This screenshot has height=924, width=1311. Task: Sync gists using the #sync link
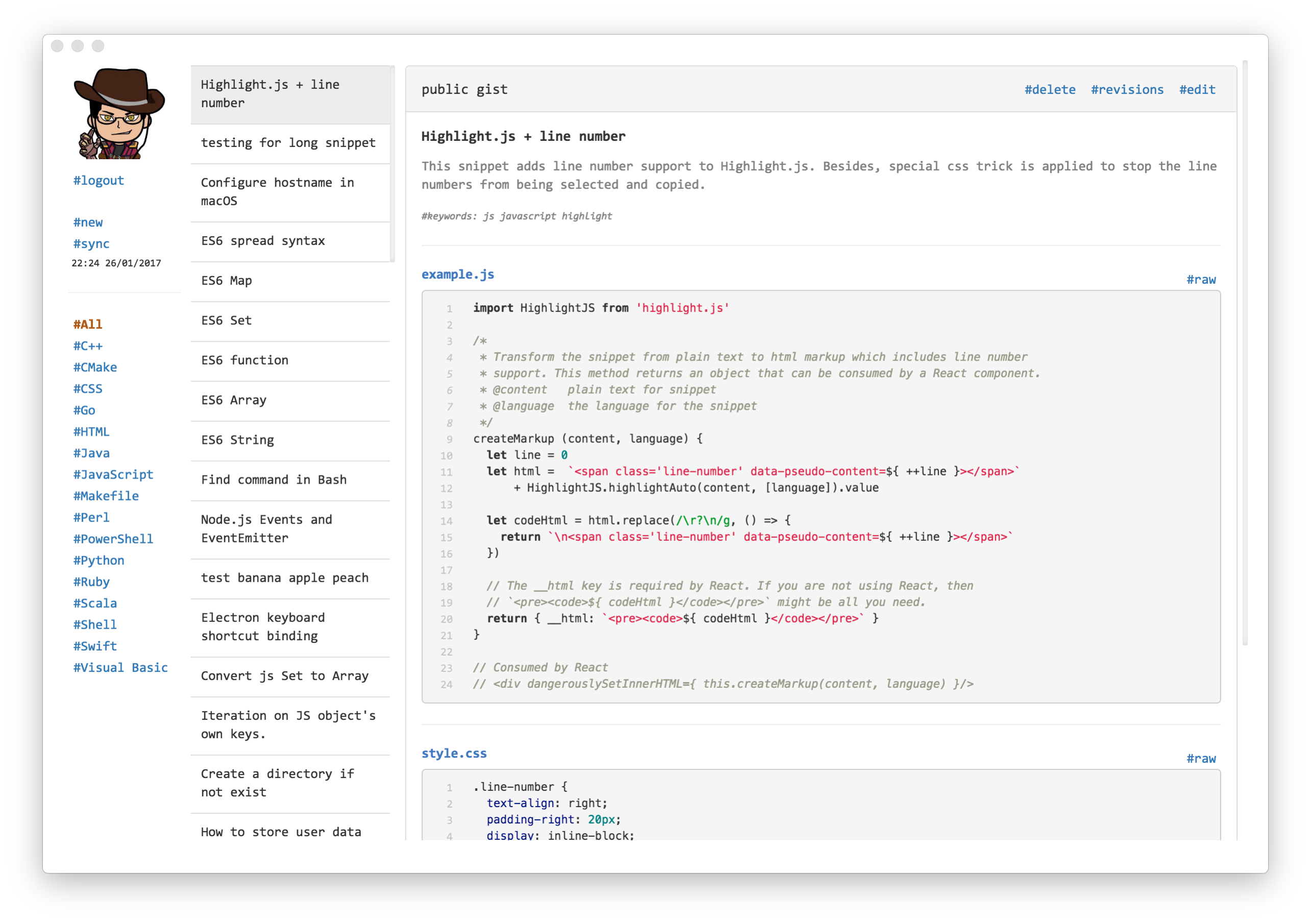[x=91, y=244]
